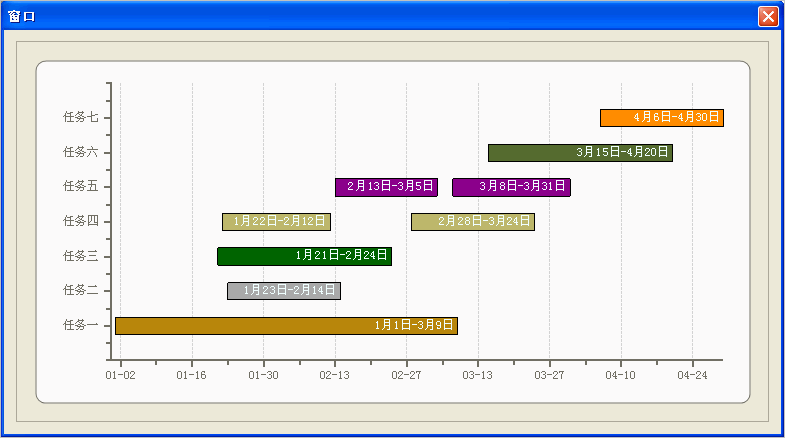Click the 04-24 date tick label
The height and width of the screenshot is (438, 785).
[692, 376]
